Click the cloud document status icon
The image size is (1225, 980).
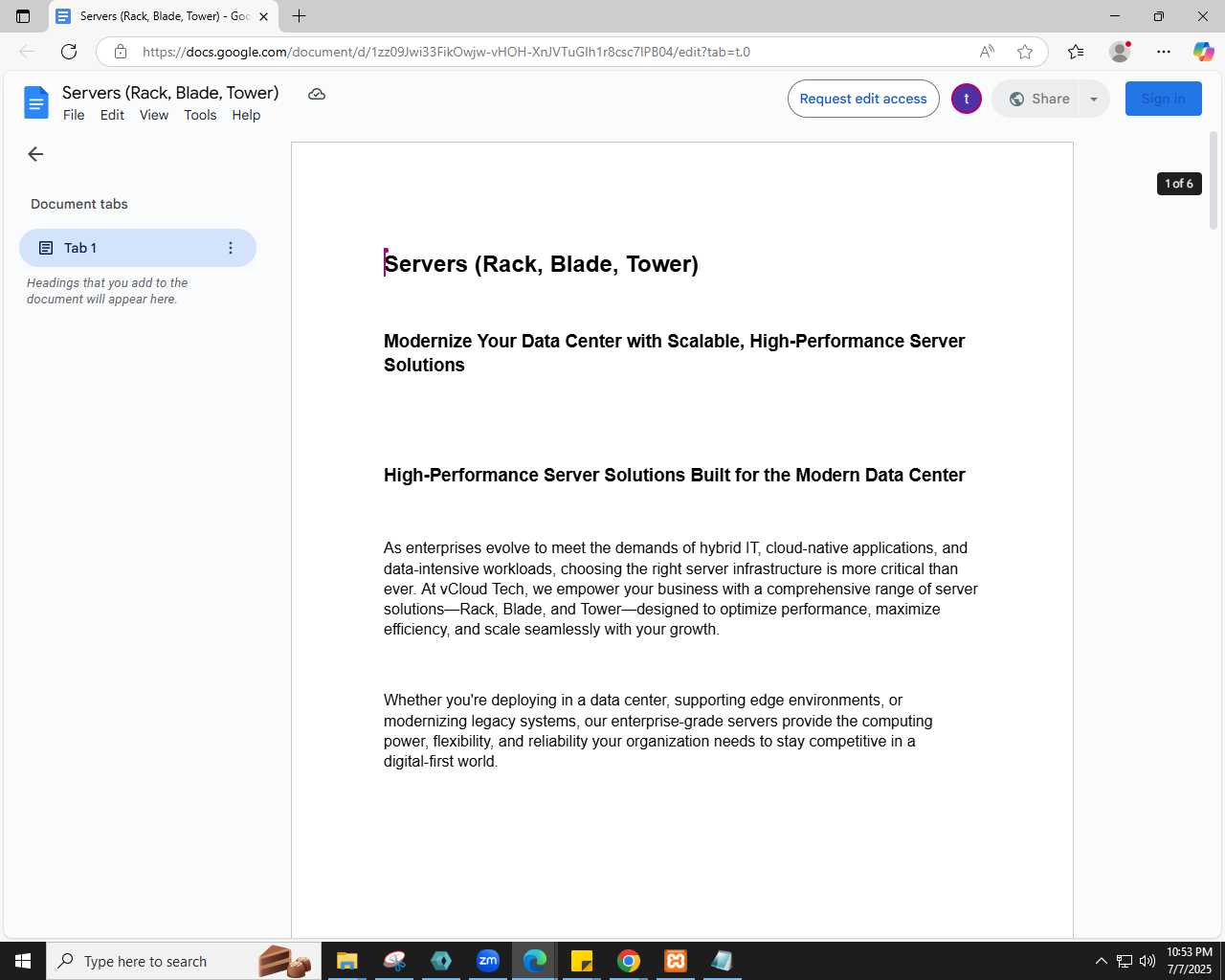coord(317,94)
